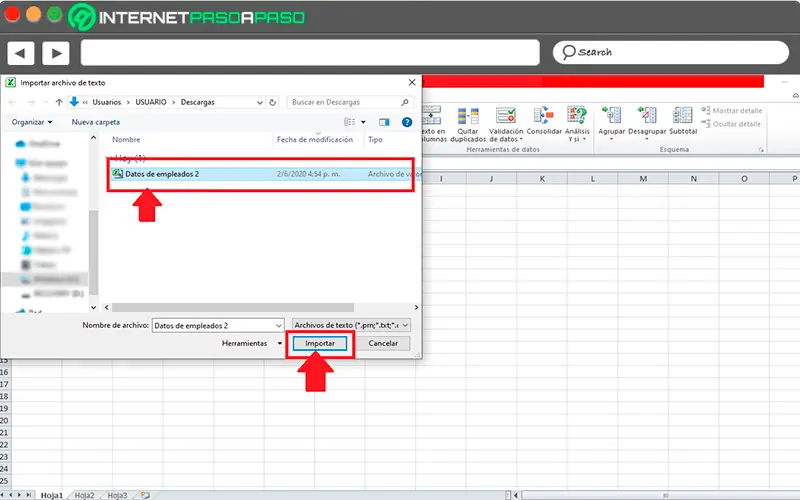Click the file list scroll right arrow

click(416, 307)
